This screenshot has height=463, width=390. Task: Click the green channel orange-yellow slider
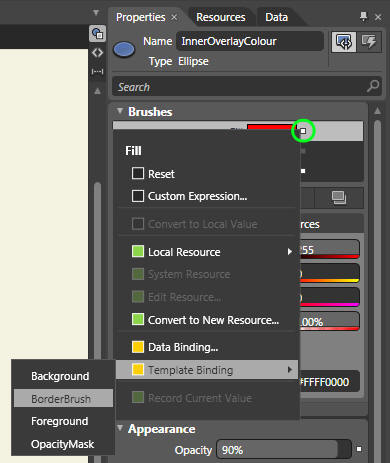[x=329, y=273]
